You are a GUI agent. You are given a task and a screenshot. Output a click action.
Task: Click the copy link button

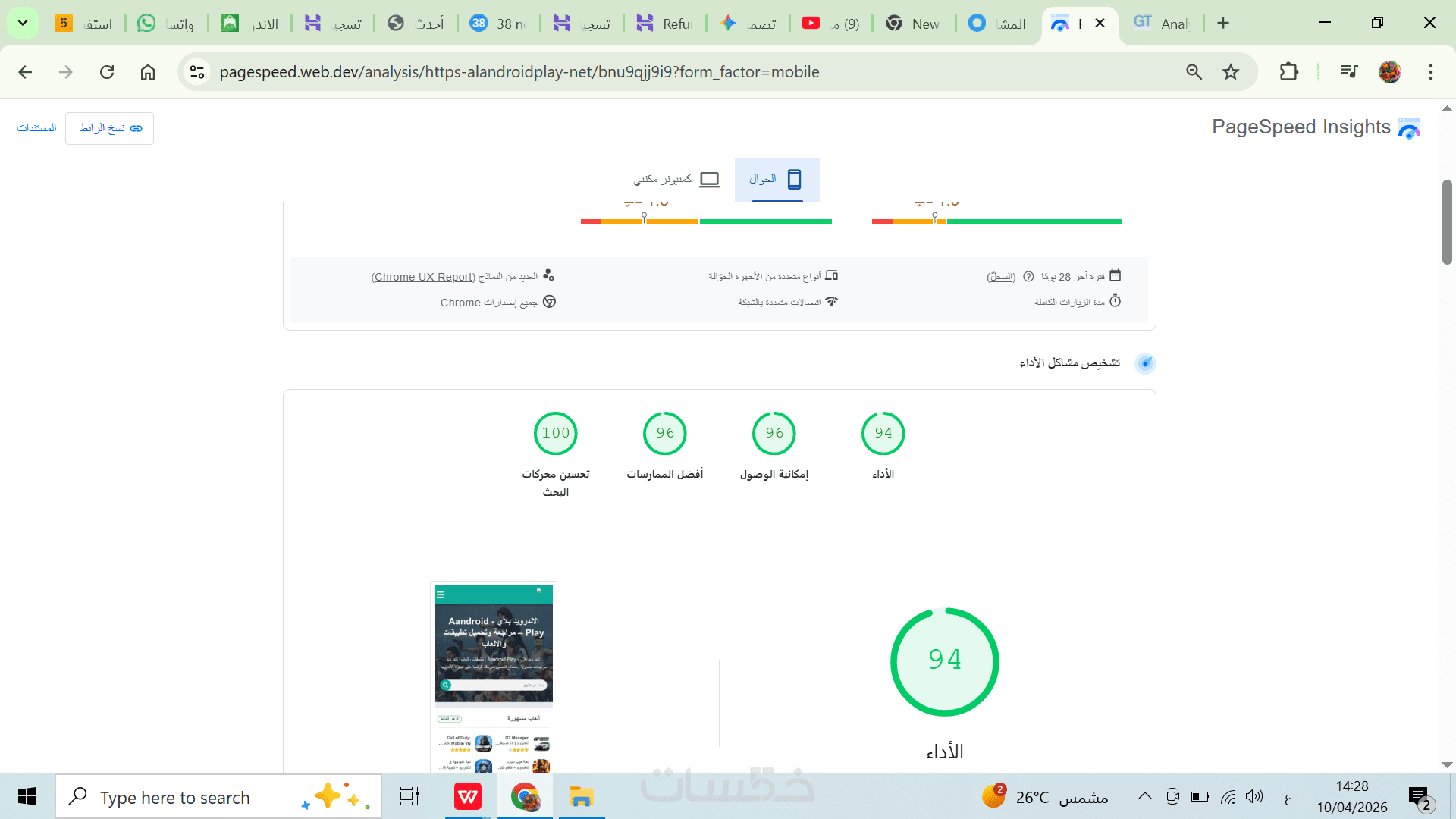point(110,128)
